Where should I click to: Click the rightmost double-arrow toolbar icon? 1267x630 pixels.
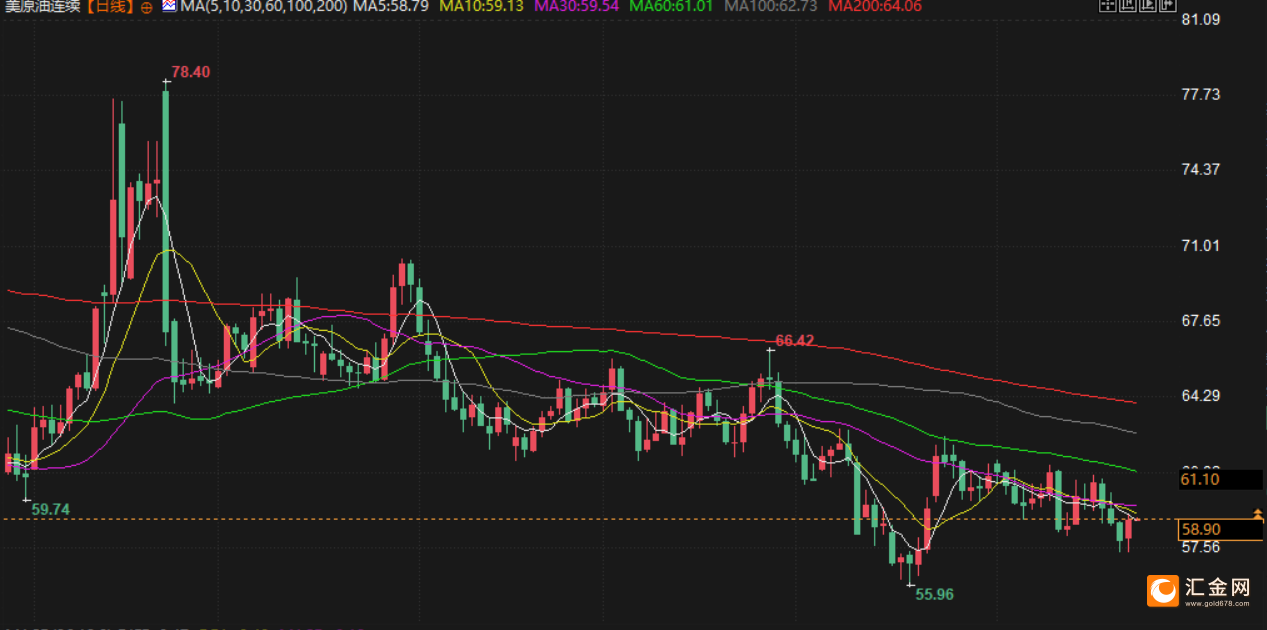coord(1168,5)
